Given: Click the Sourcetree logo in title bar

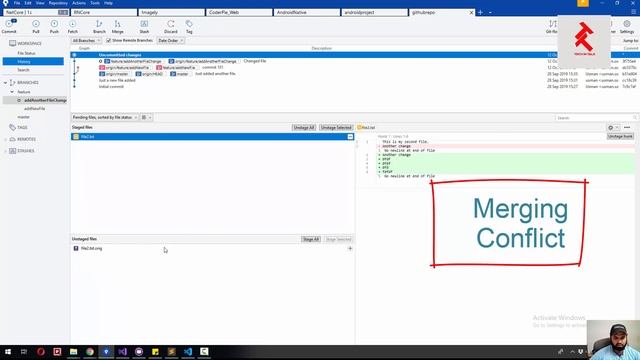Looking at the screenshot, I should pos(5,3).
